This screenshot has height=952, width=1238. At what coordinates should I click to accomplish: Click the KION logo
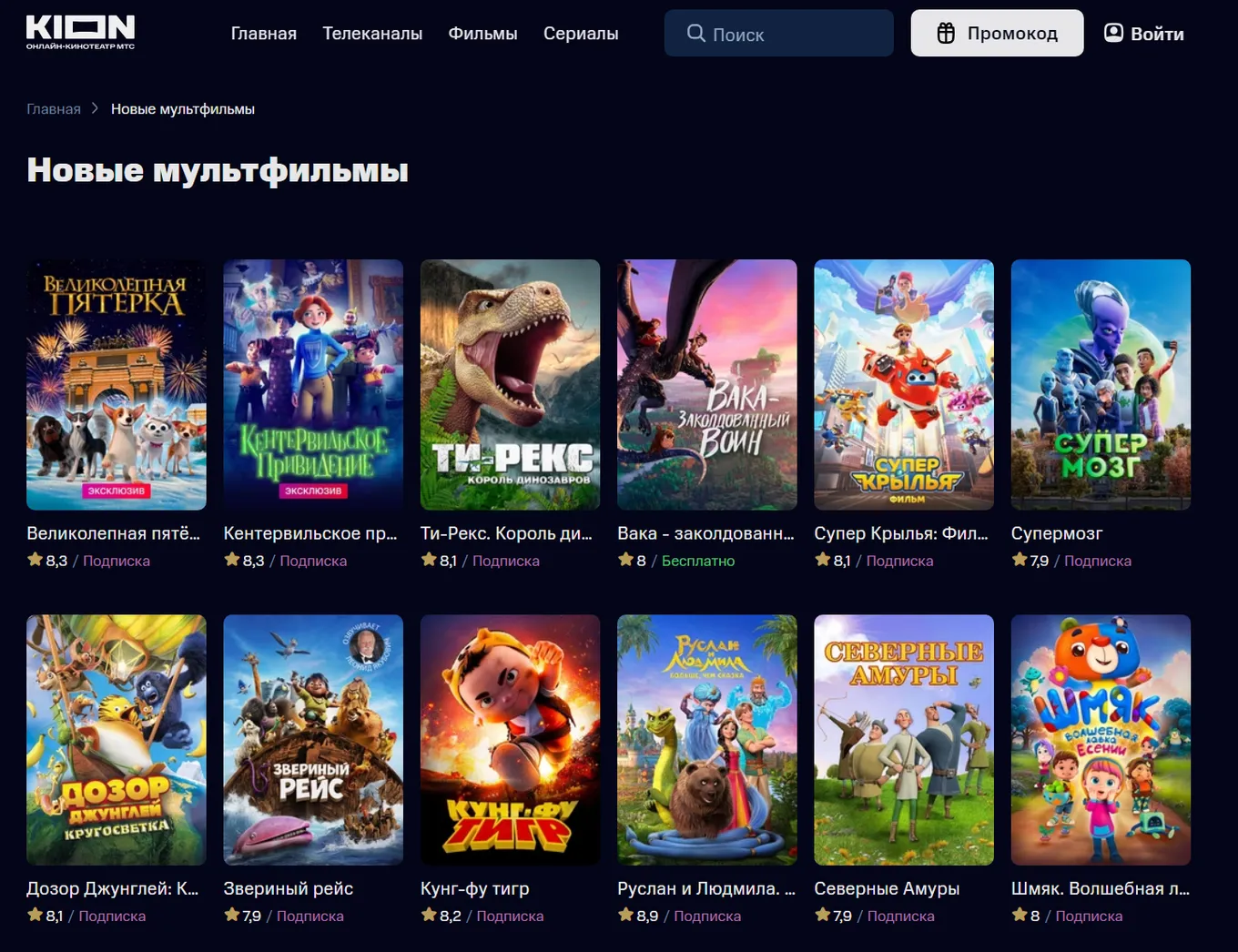pyautogui.click(x=80, y=32)
